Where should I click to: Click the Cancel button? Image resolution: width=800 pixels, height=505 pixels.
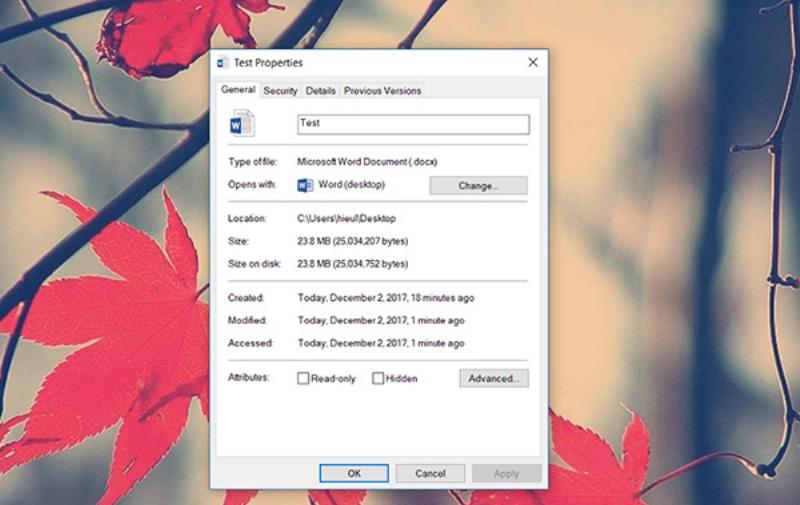pos(430,473)
